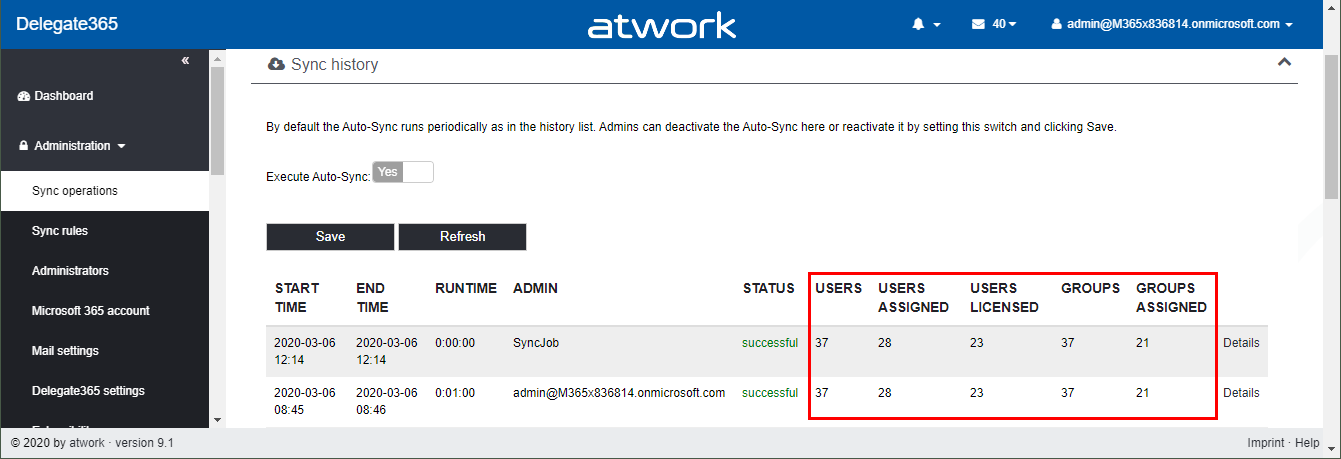Open the mail envelope icon with 40
The width and height of the screenshot is (1341, 459).
[x=978, y=24]
